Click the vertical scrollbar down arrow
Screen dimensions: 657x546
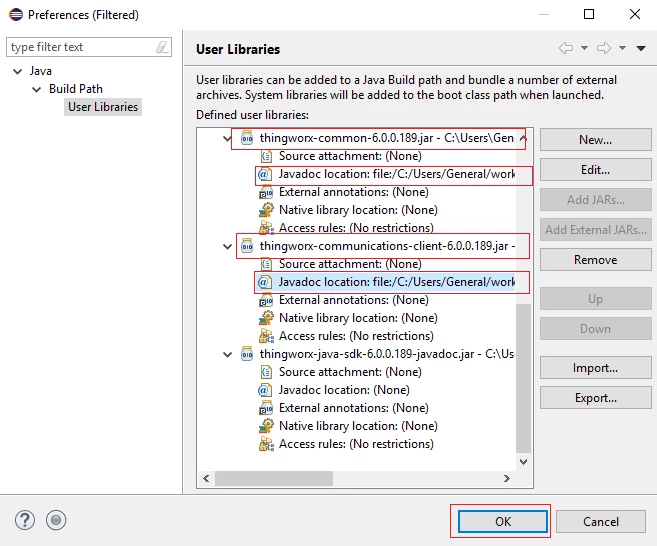[523, 462]
